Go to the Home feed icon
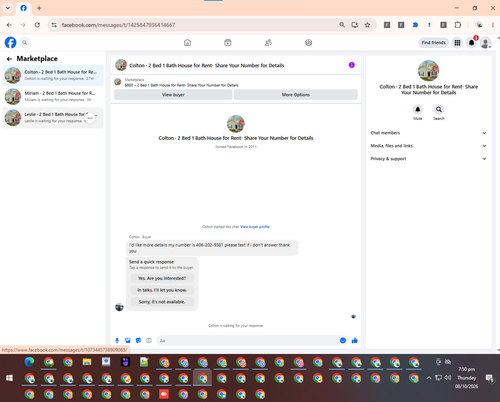This screenshot has width=500, height=402. [187, 43]
